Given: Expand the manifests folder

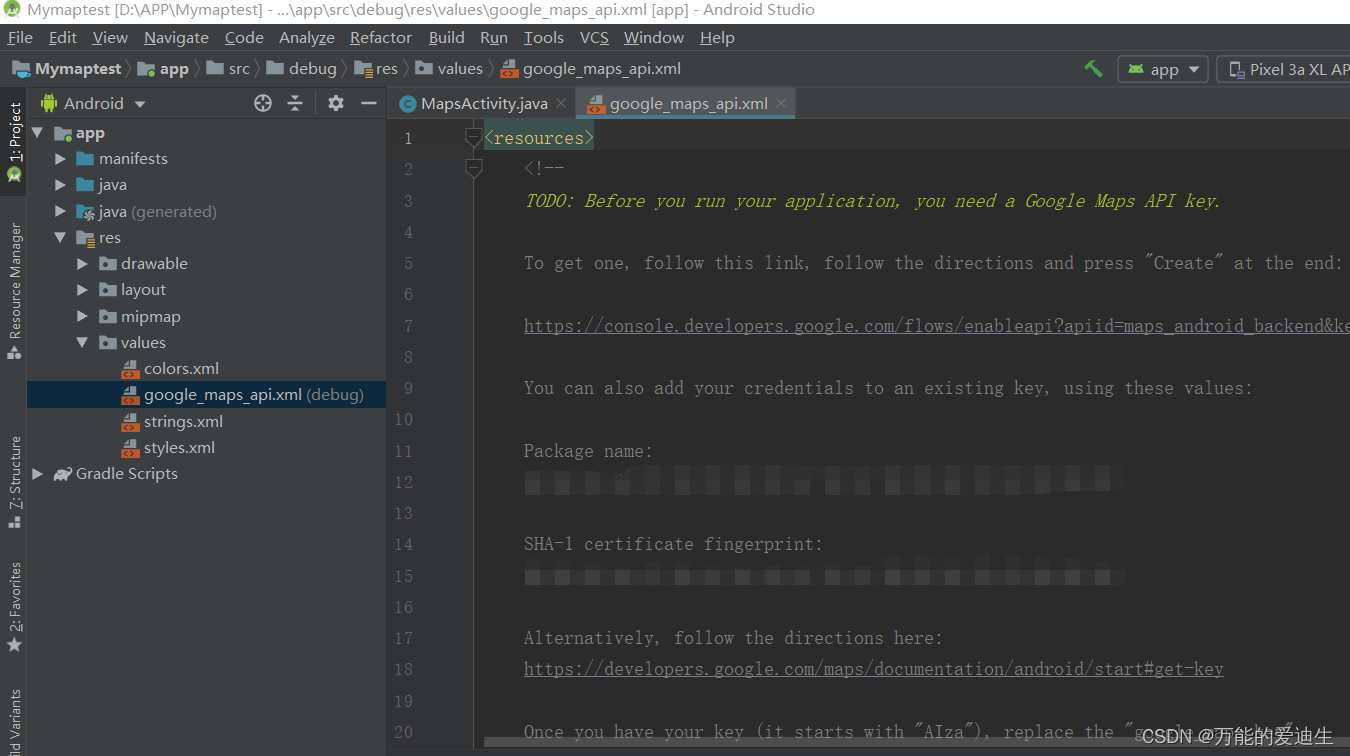Looking at the screenshot, I should (x=60, y=158).
